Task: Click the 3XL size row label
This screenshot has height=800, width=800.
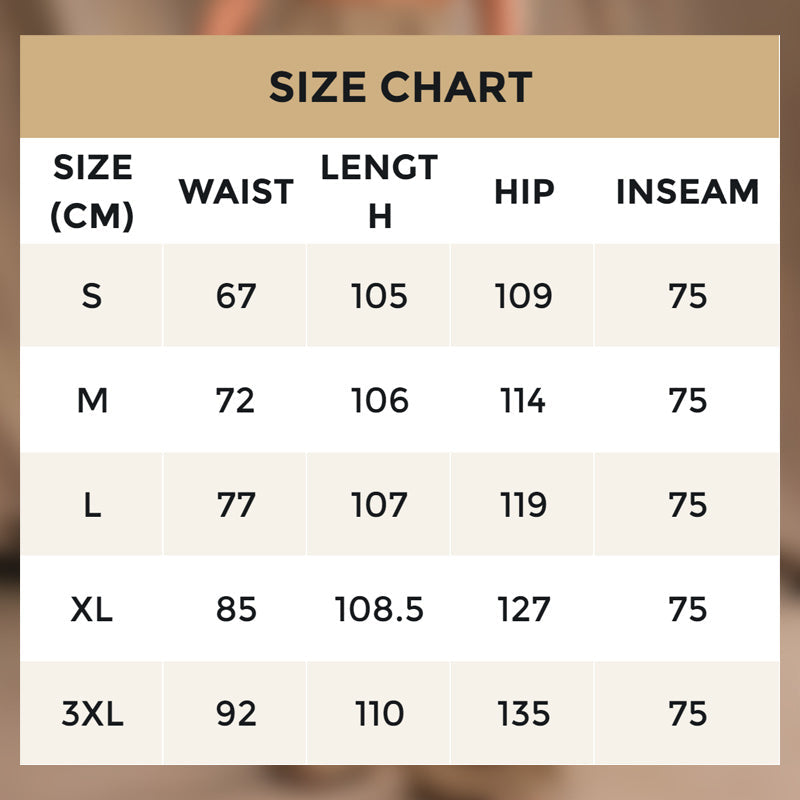Action: pyautogui.click(x=92, y=714)
